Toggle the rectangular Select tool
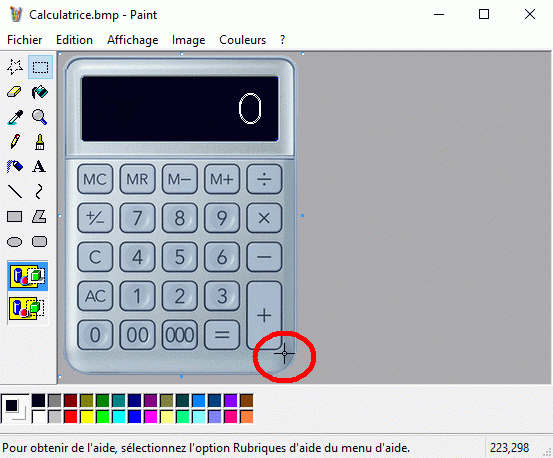 click(x=40, y=67)
